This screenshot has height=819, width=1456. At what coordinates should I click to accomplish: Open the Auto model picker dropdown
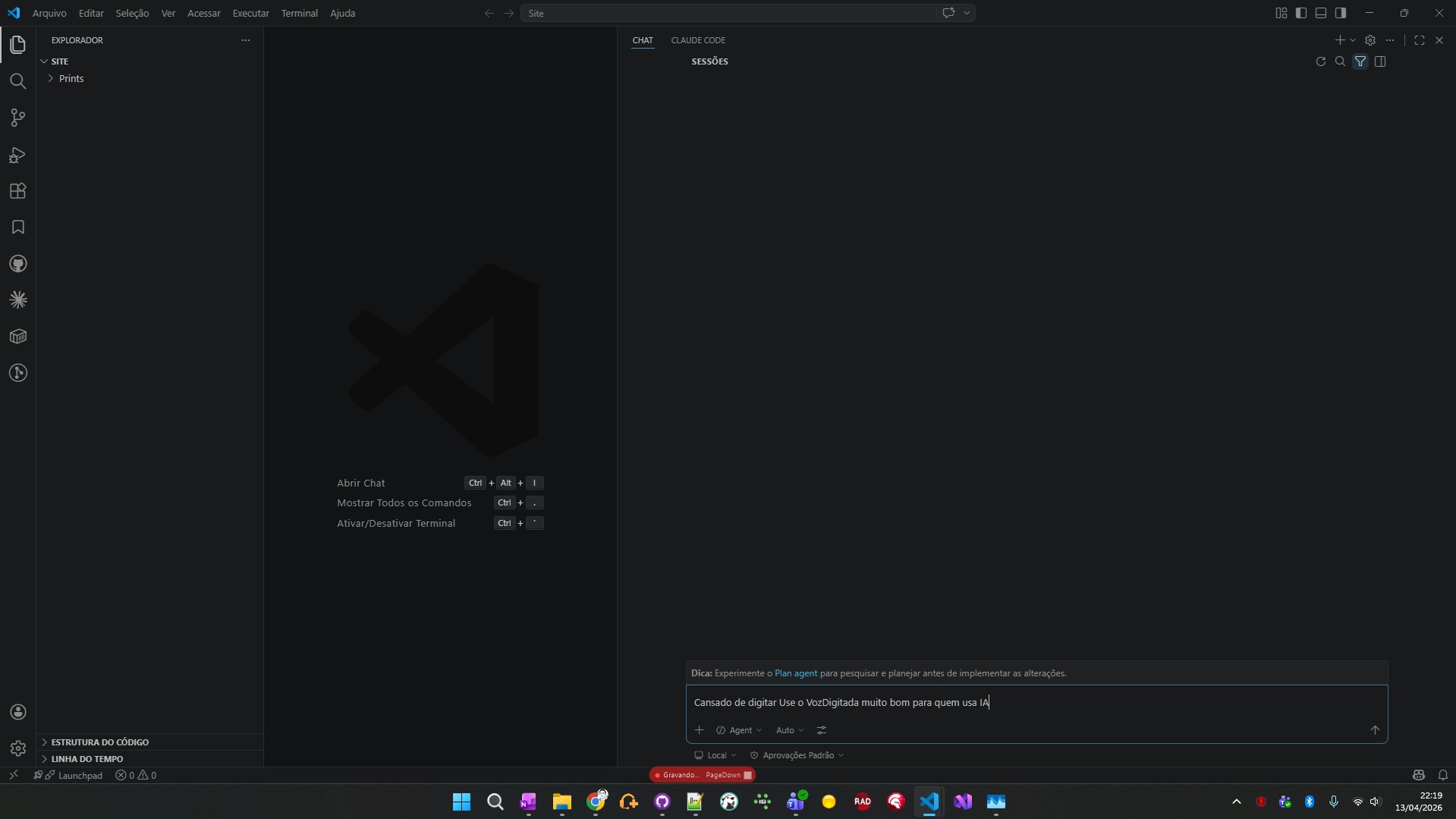789,730
